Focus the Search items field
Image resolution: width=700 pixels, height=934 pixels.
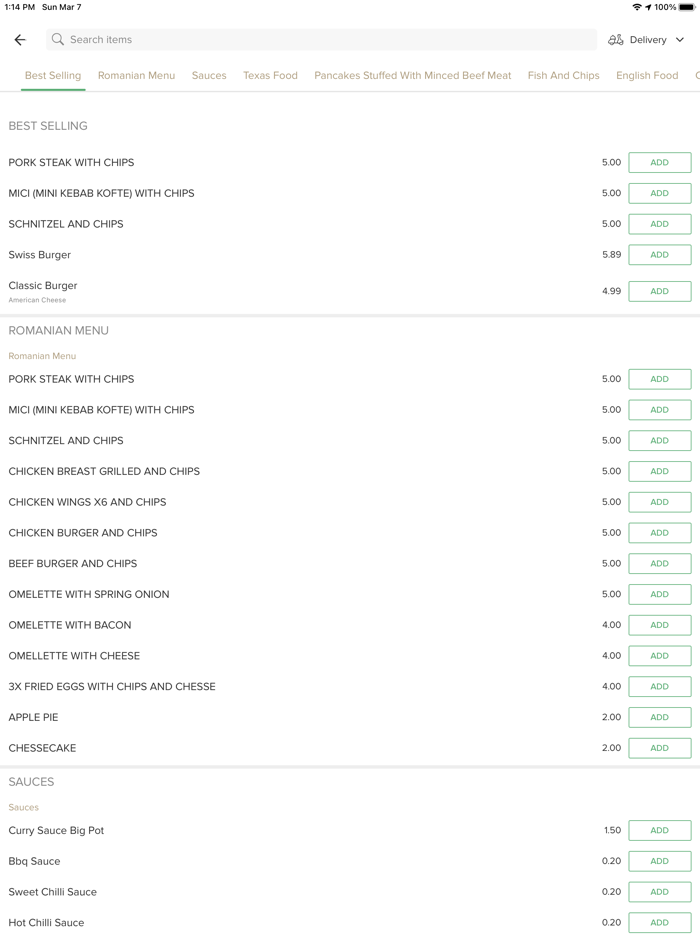click(320, 40)
